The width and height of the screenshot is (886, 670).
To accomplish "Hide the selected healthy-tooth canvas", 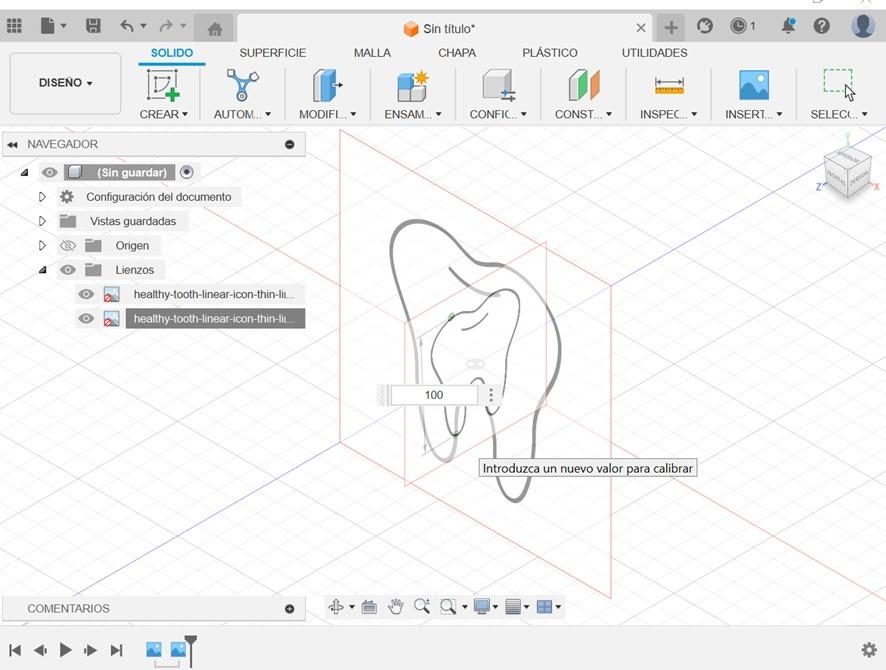I will [86, 319].
